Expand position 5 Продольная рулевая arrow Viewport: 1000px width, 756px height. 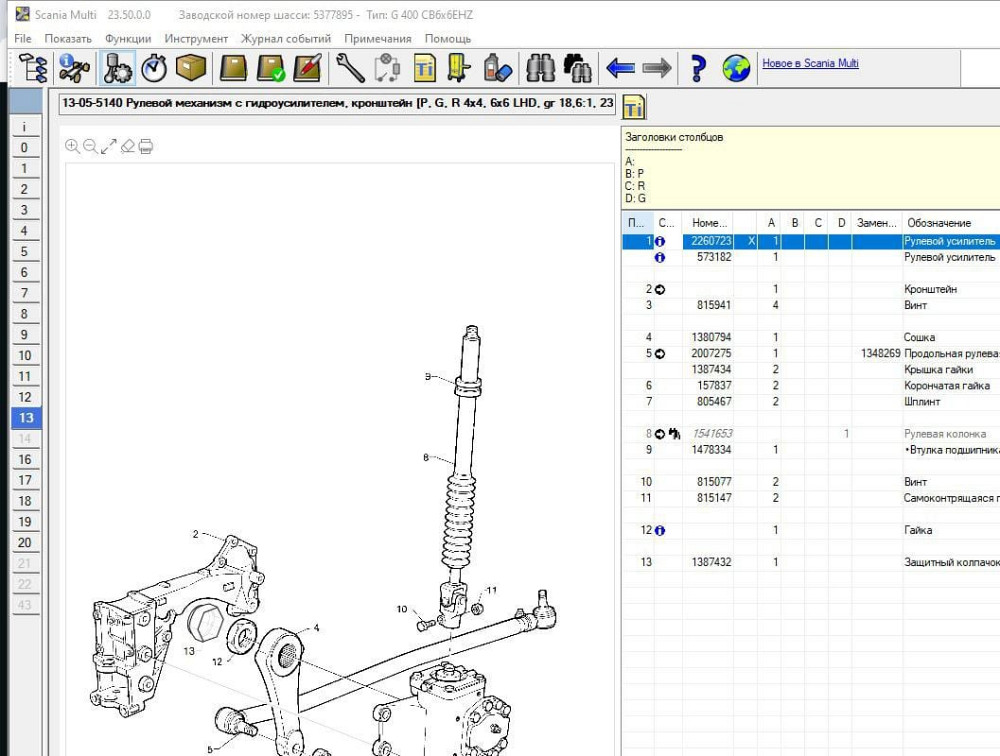pyautogui.click(x=660, y=353)
